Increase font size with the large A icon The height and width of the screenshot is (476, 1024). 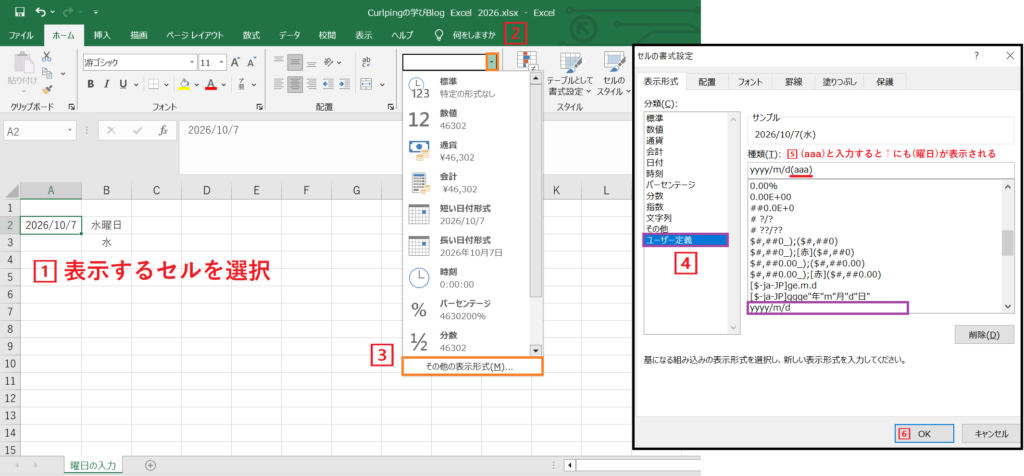click(x=235, y=63)
